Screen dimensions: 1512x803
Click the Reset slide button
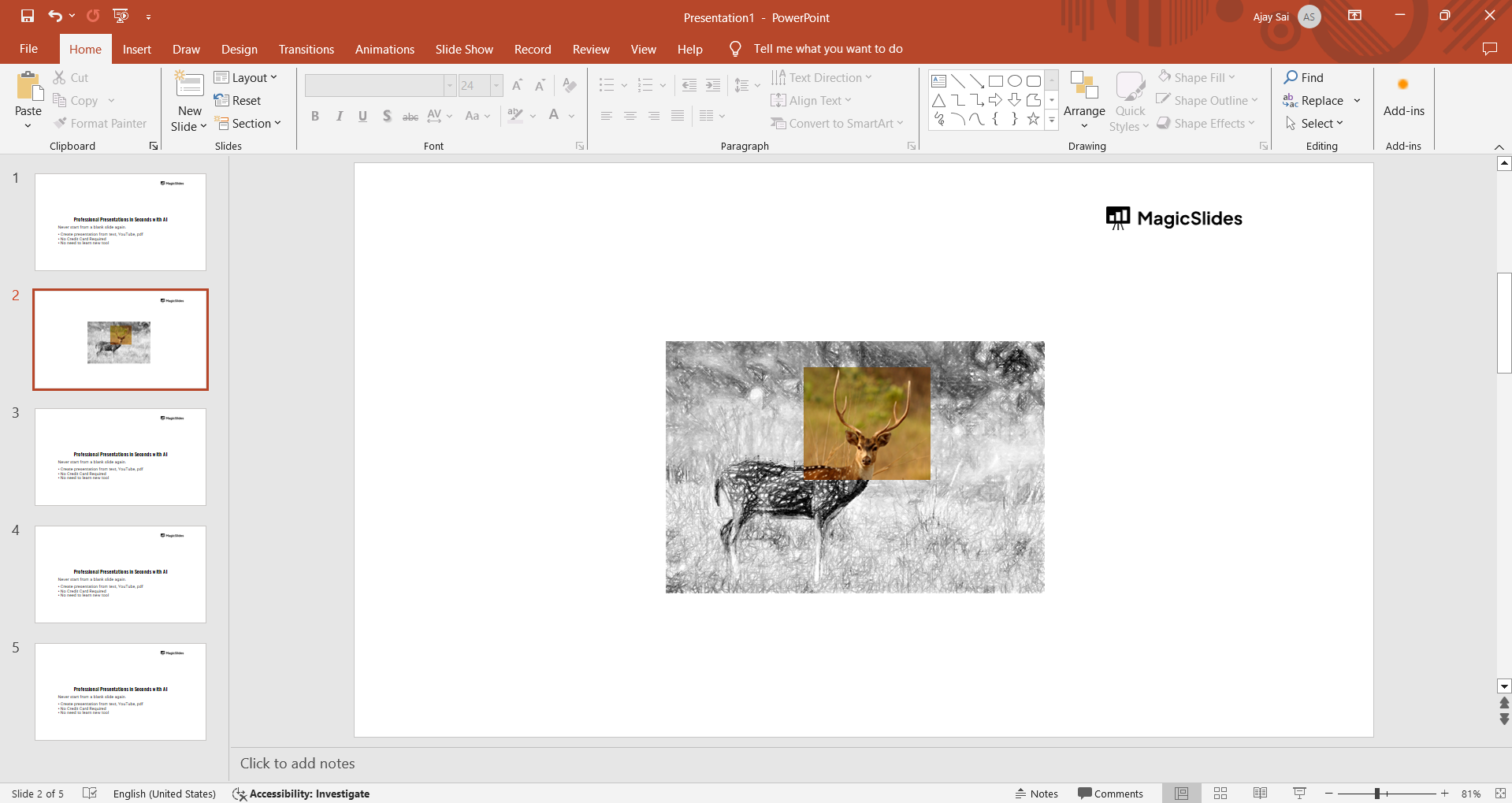pyautogui.click(x=238, y=101)
